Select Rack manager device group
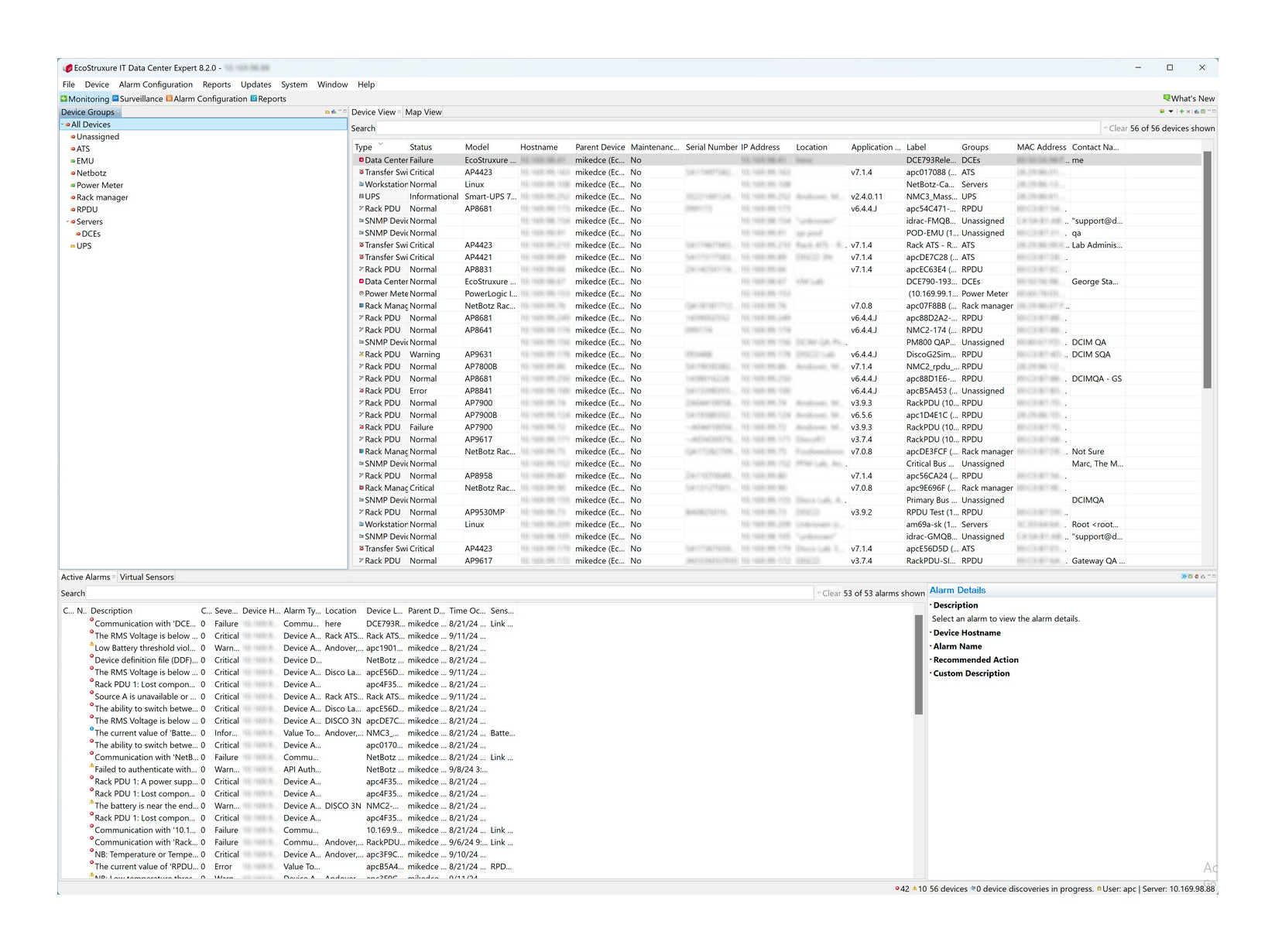Screen dimensions: 1275x952 [102, 198]
